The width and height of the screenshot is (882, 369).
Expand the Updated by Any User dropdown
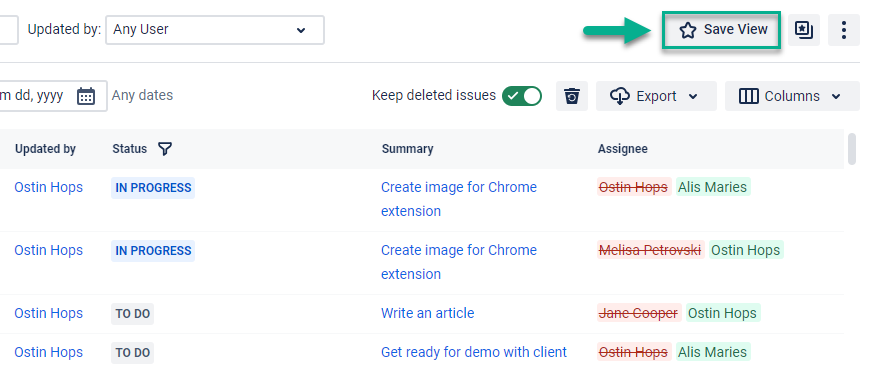click(x=215, y=30)
